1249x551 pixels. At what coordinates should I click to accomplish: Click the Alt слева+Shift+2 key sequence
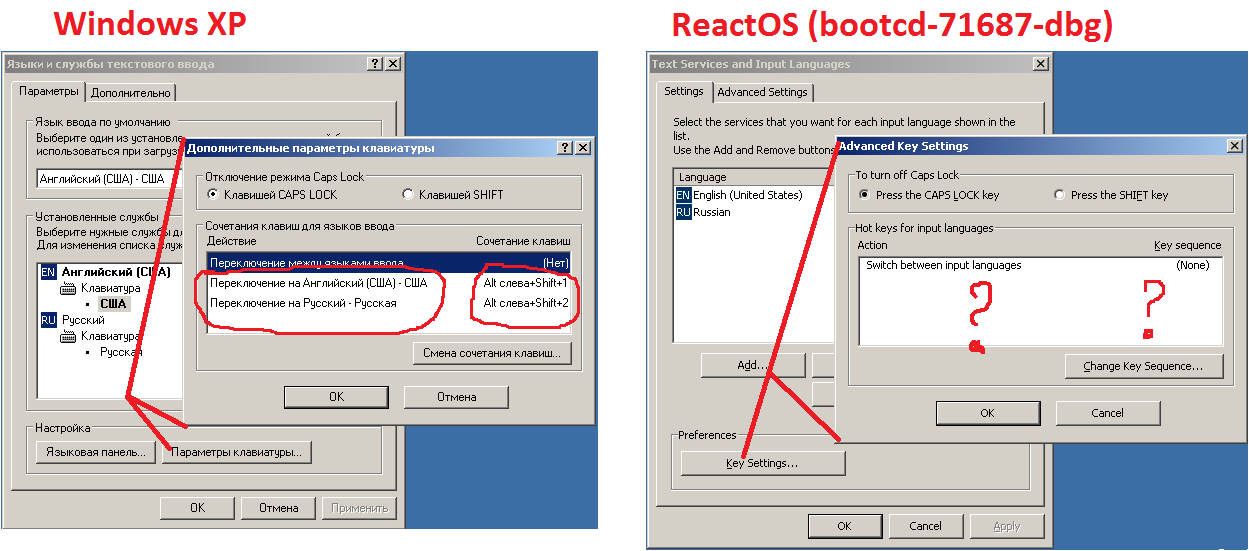(x=526, y=303)
